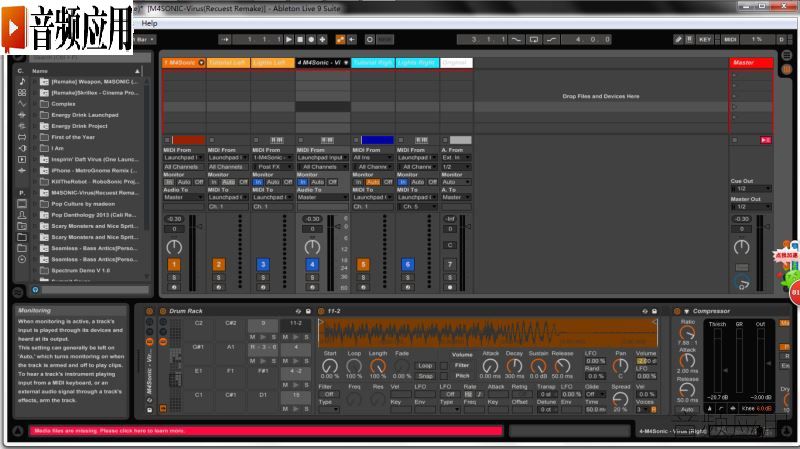Set track 3 Monitor to Auto
Screen dimensions: 800x449
click(273, 182)
